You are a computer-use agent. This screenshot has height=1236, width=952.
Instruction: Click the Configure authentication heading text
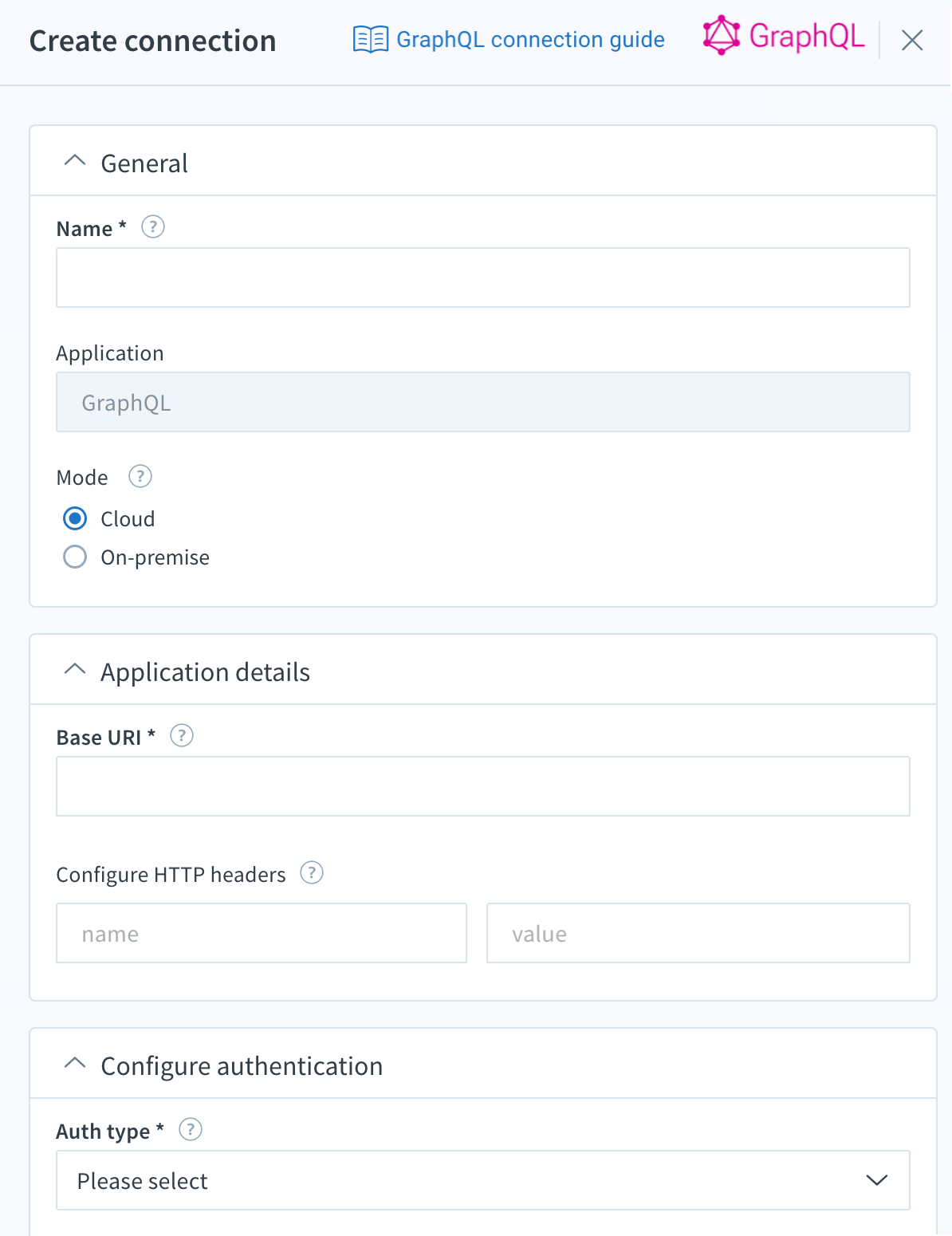pos(242,1067)
